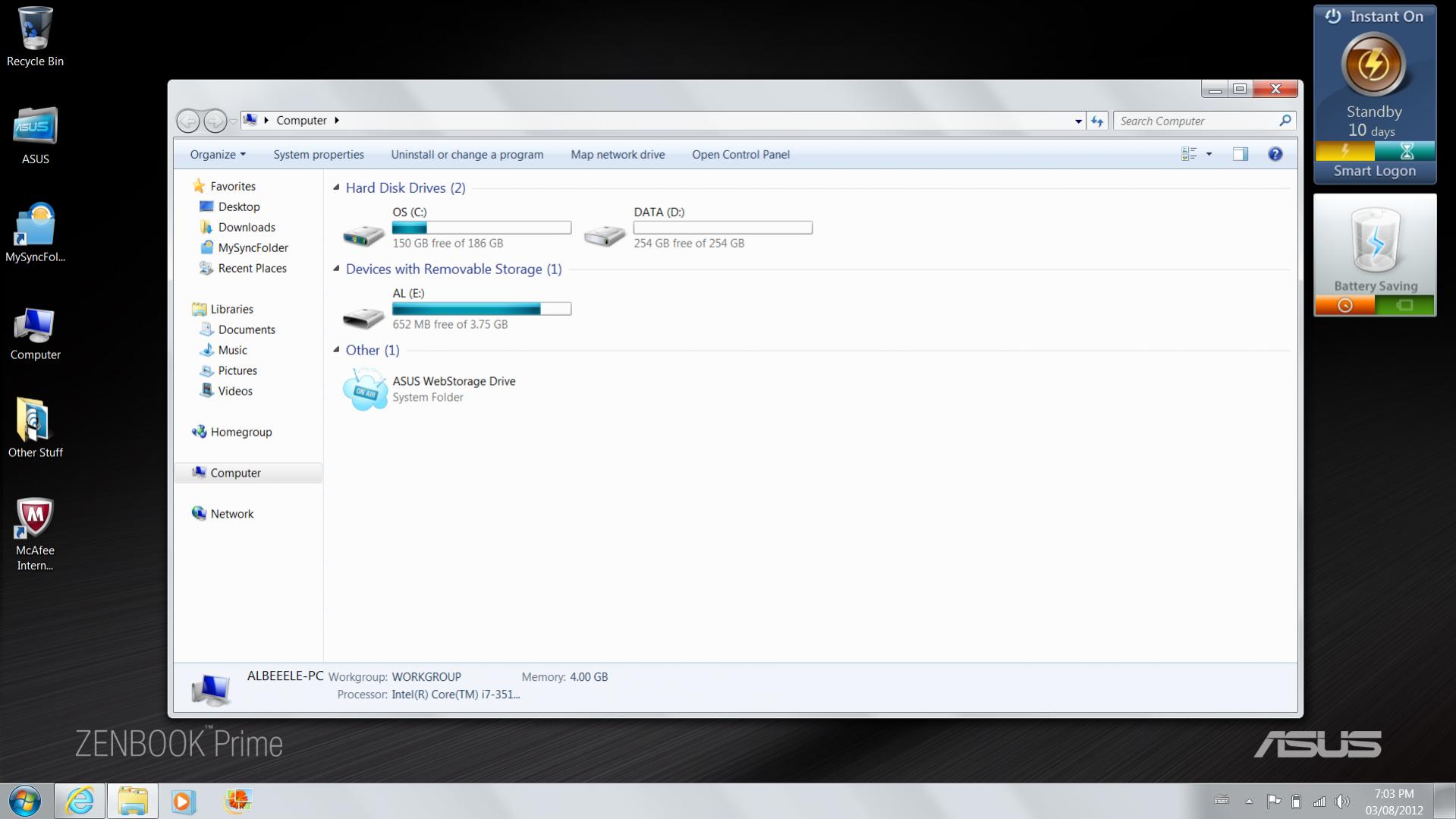Open the Computer desktop icon
Screen dimensions: 1456x819
coord(35,332)
